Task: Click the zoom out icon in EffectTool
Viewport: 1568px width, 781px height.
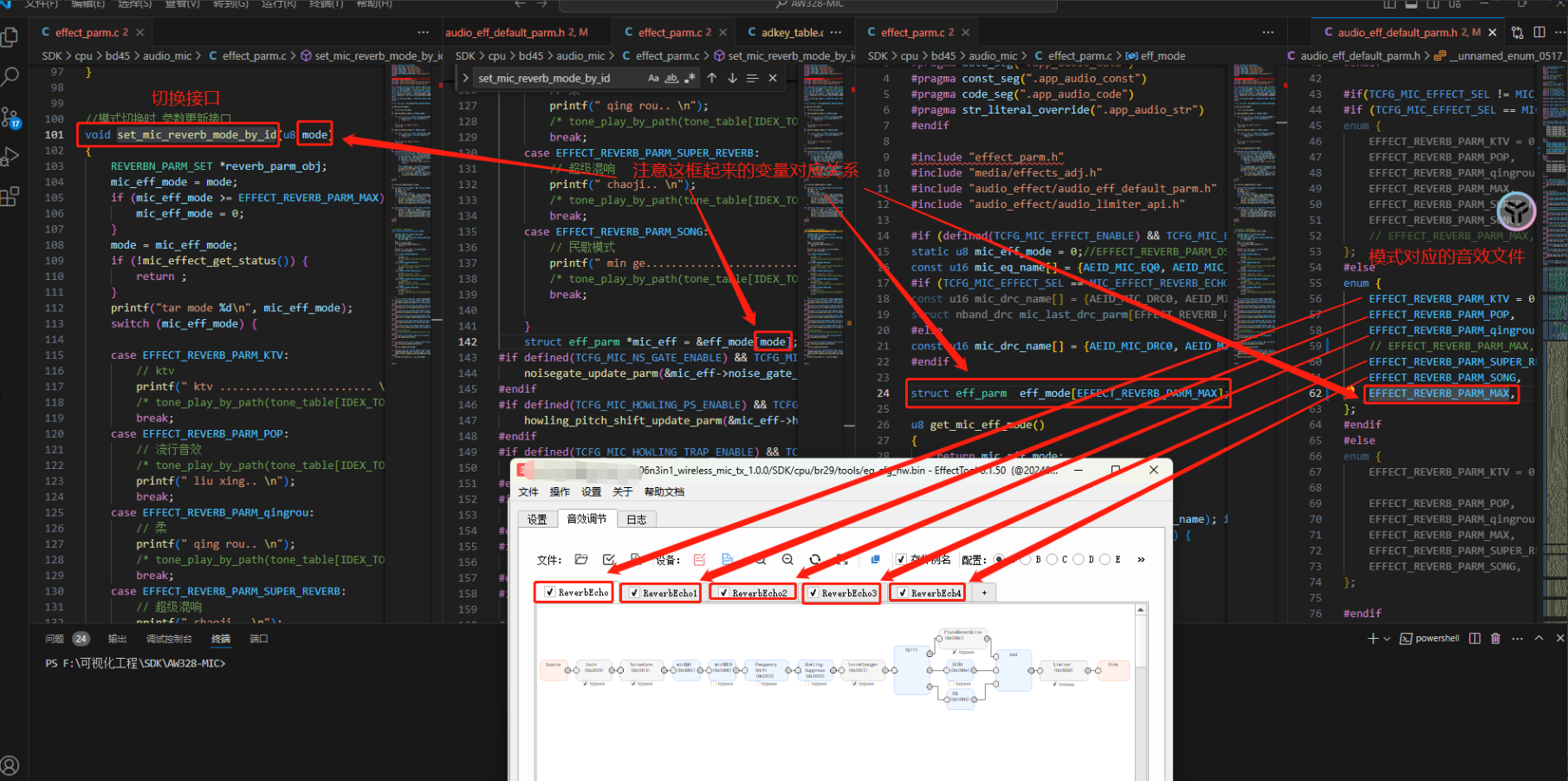Action: [787, 559]
